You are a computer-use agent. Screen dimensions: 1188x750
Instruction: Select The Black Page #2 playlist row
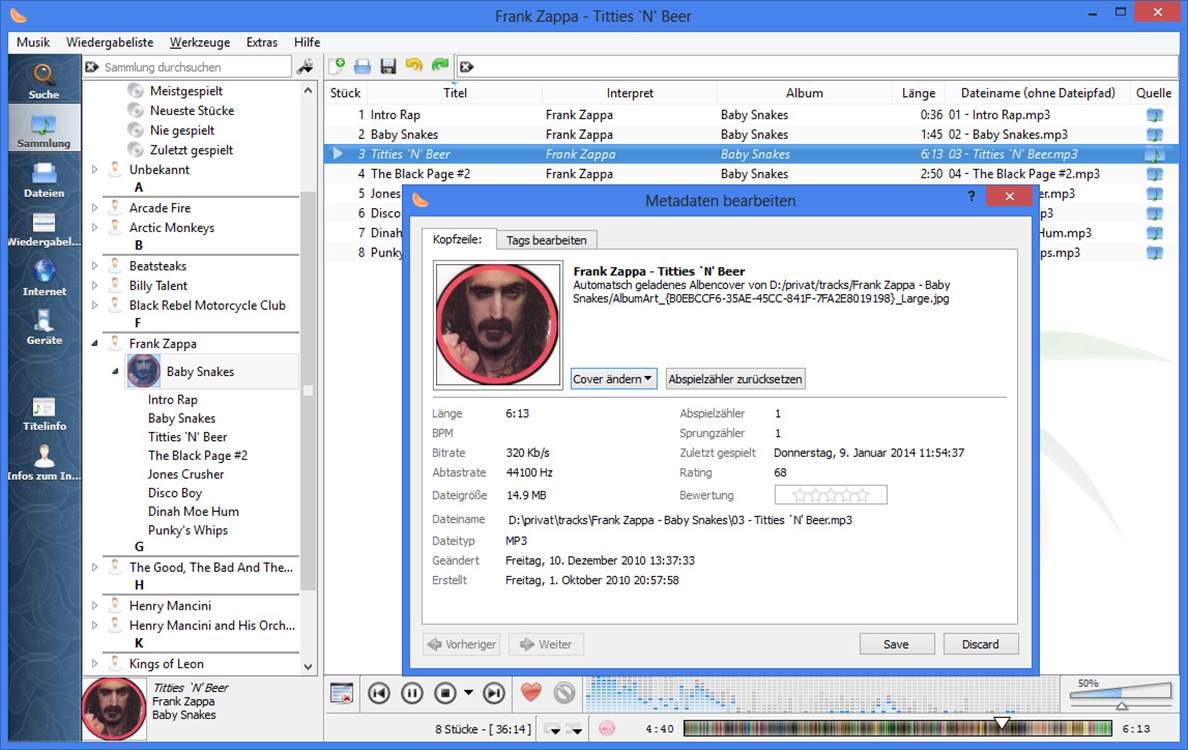751,173
